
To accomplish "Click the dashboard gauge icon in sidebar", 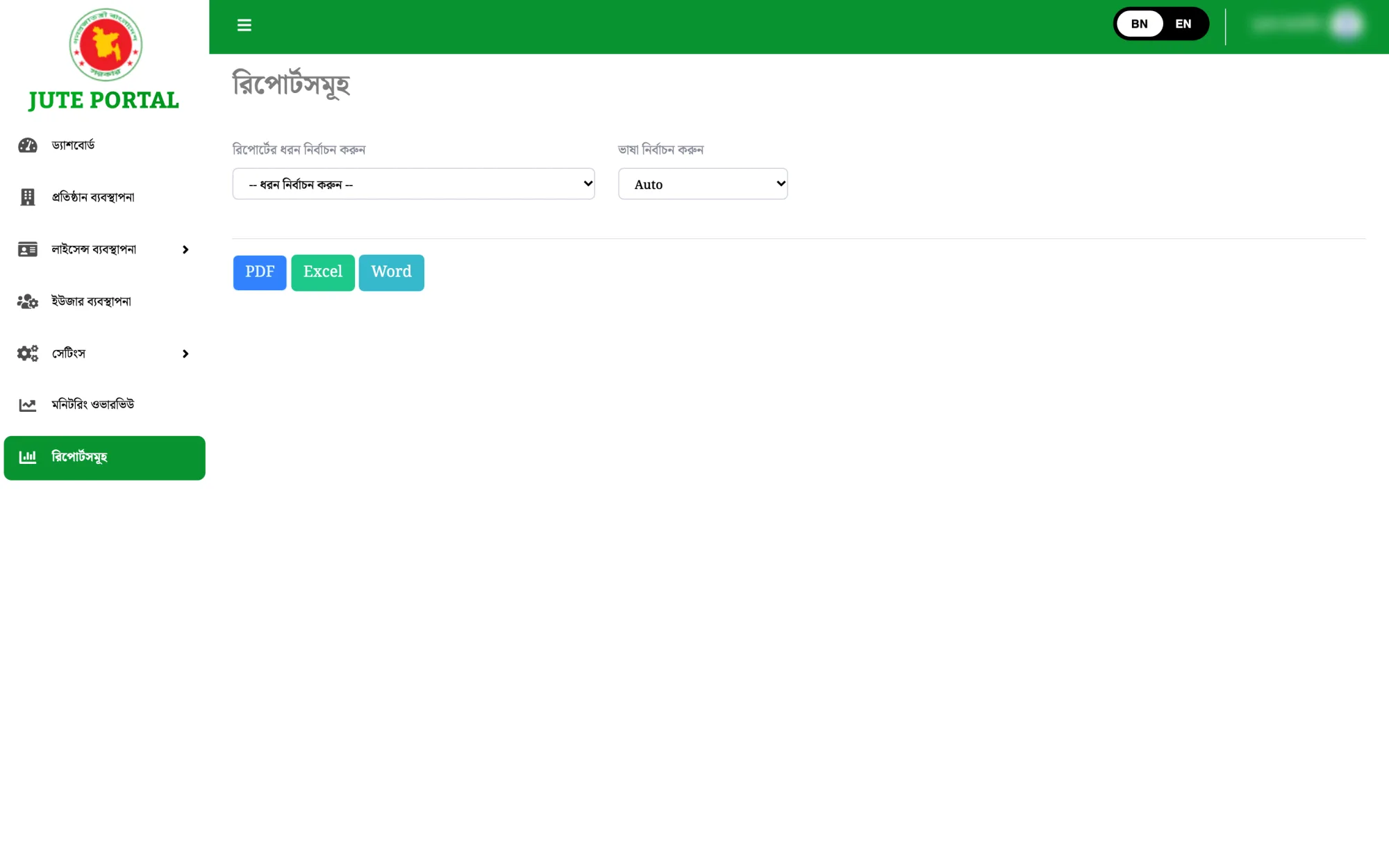I will [28, 145].
